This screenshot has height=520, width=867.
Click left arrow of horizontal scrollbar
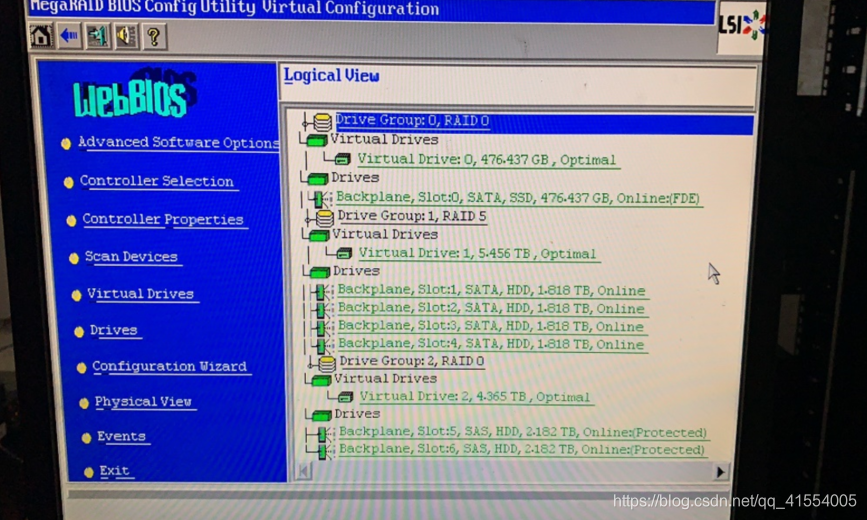(304, 471)
